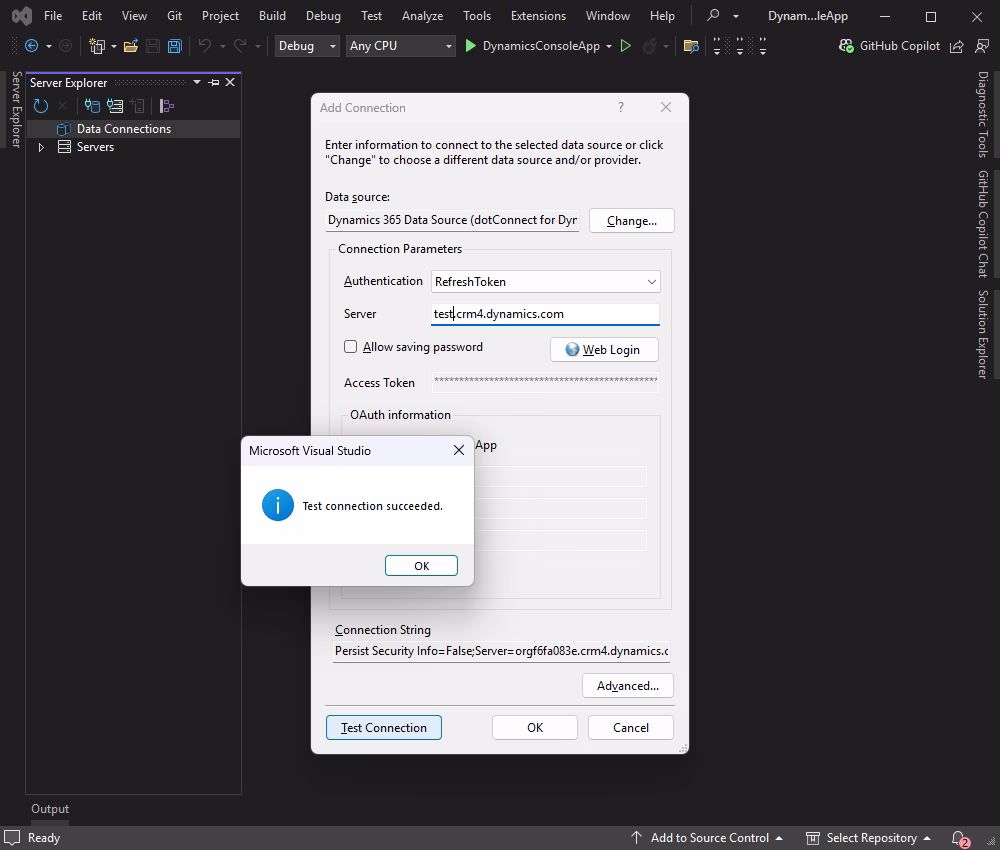
Task: Open the search options dropdown arrow
Action: click(736, 15)
